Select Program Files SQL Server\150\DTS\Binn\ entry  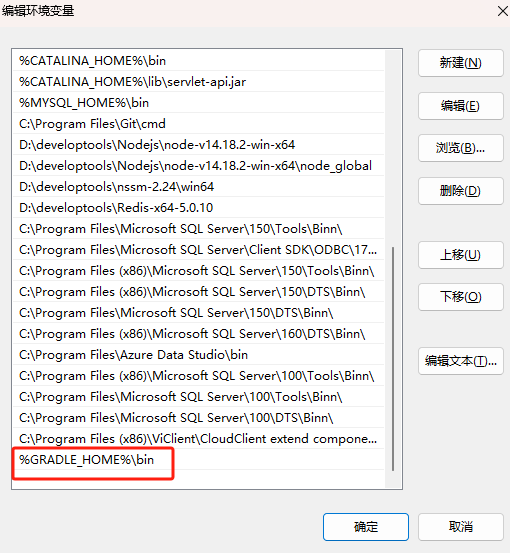[199, 312]
